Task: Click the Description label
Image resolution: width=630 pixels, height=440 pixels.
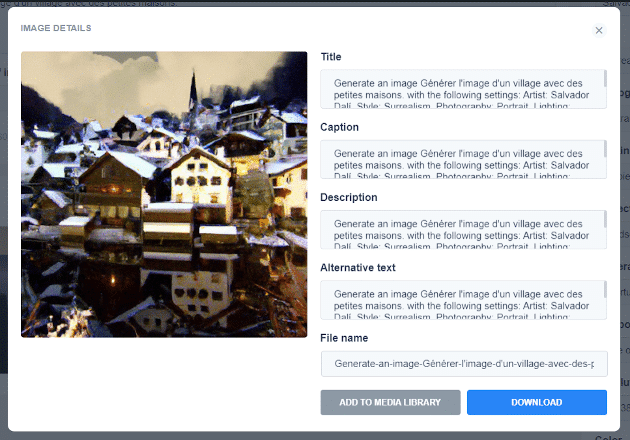Action: pos(349,197)
